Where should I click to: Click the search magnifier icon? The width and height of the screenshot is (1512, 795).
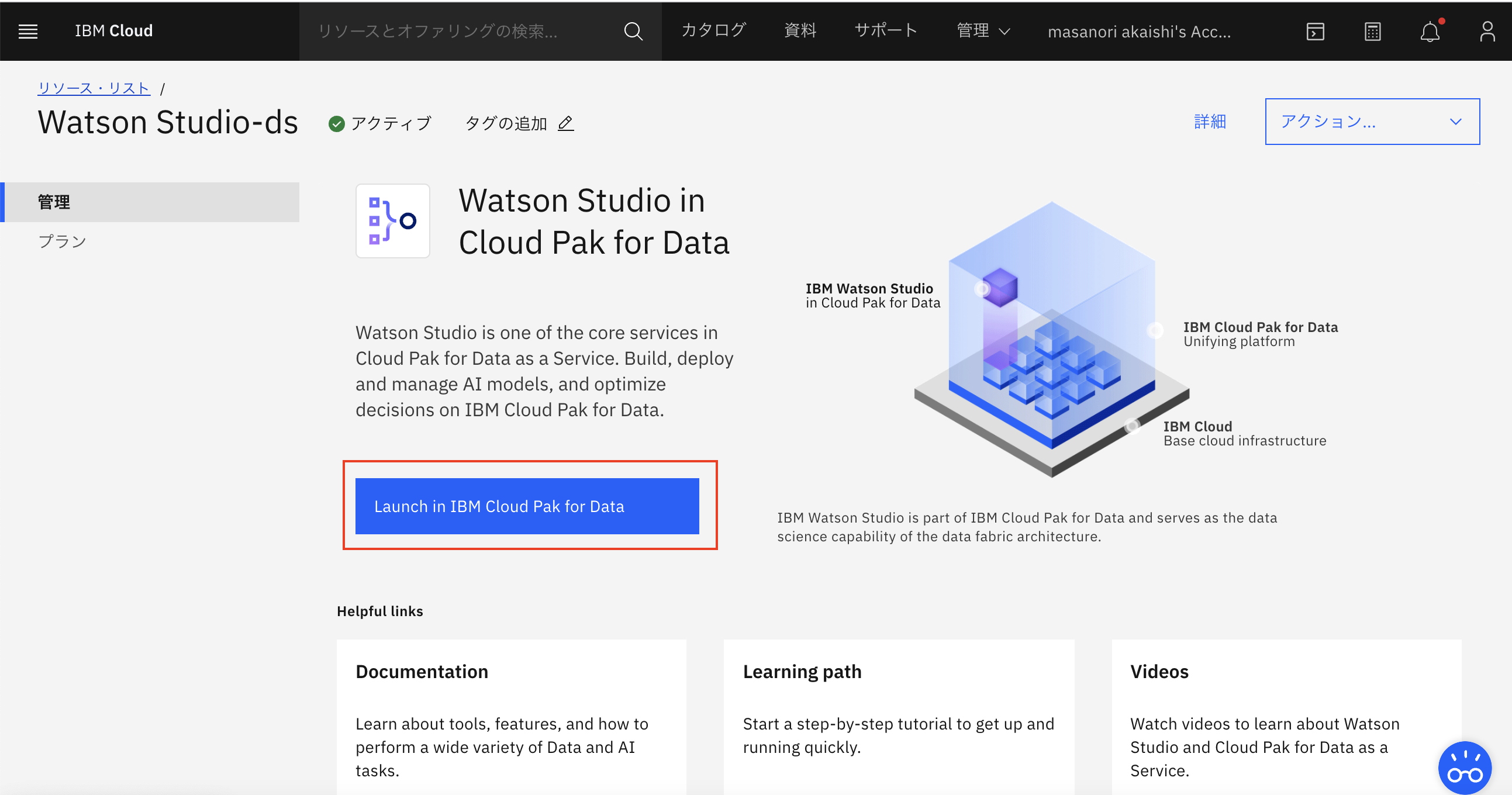(633, 31)
